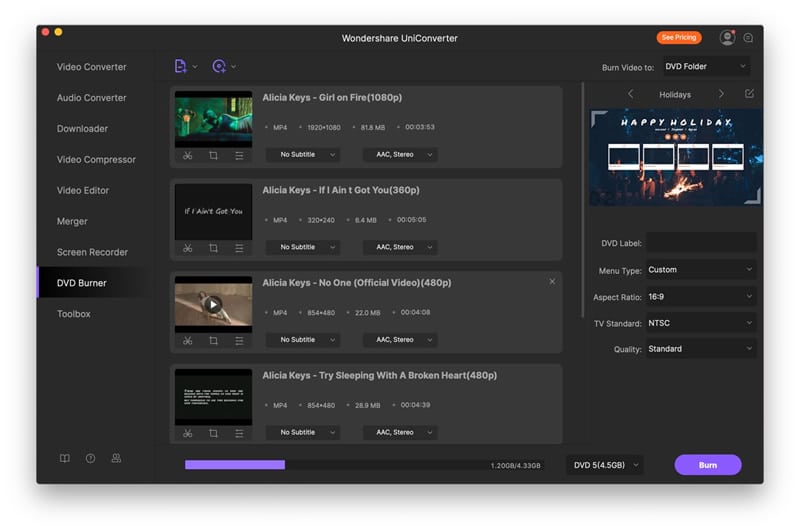Play the No One video thumbnail
Image resolution: width=800 pixels, height=532 pixels.
tap(213, 305)
